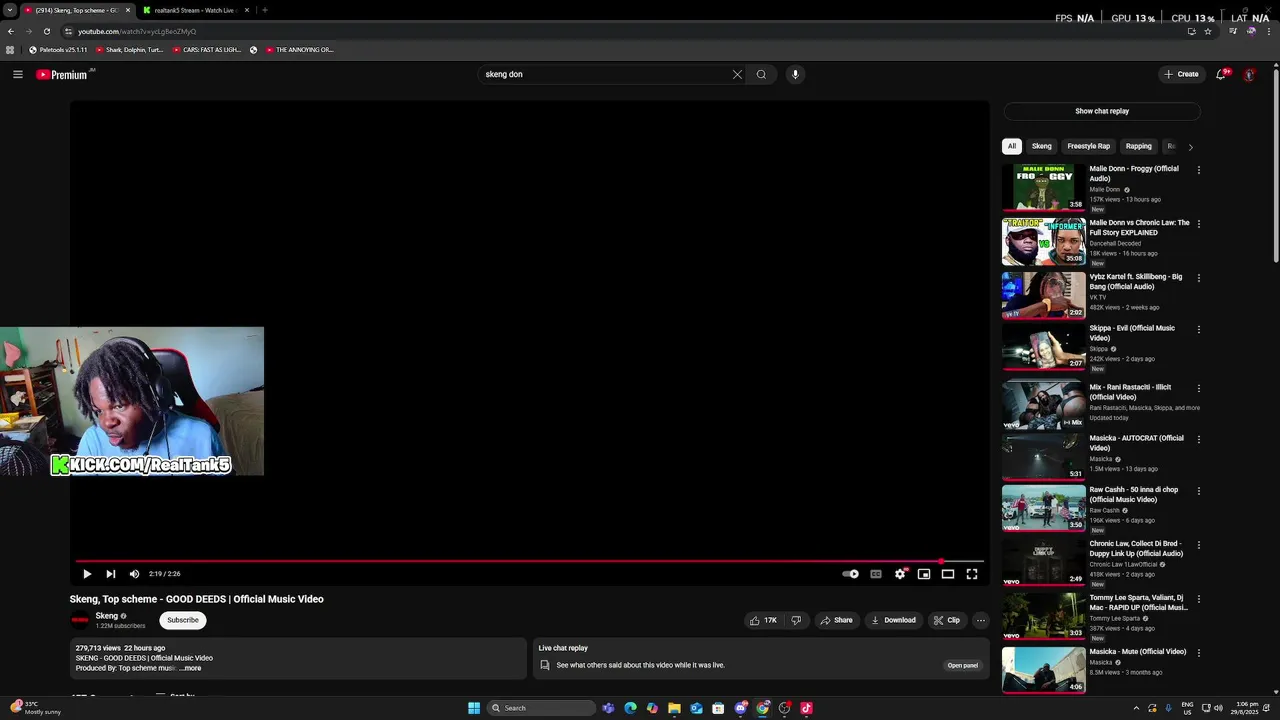Open options for Skippa Evil video
The height and width of the screenshot is (720, 1280).
tap(1199, 329)
